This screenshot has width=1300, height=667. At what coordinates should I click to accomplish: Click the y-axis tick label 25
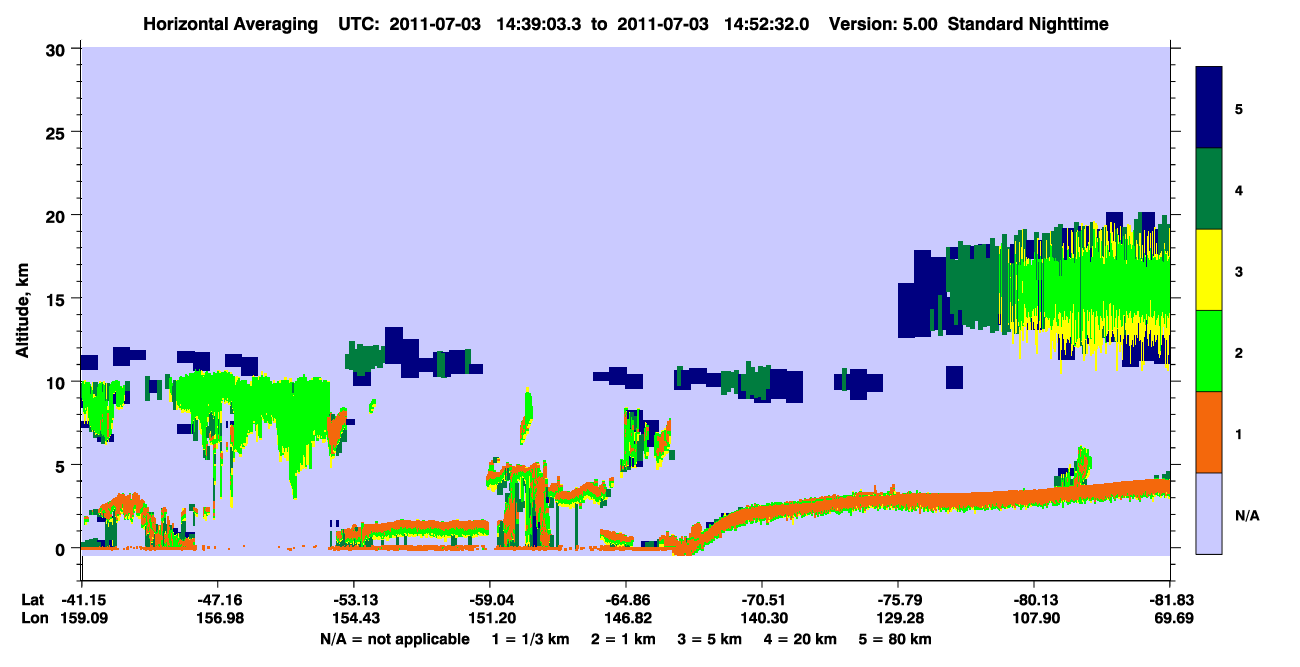tap(57, 132)
